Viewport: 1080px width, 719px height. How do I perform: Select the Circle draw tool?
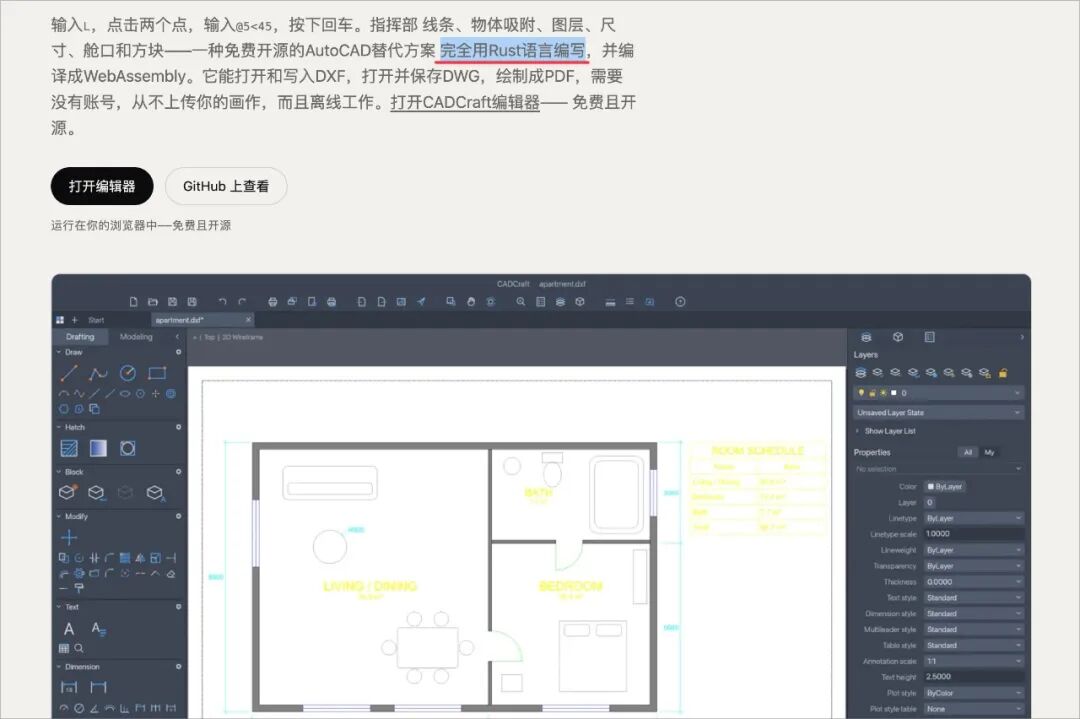(x=127, y=373)
